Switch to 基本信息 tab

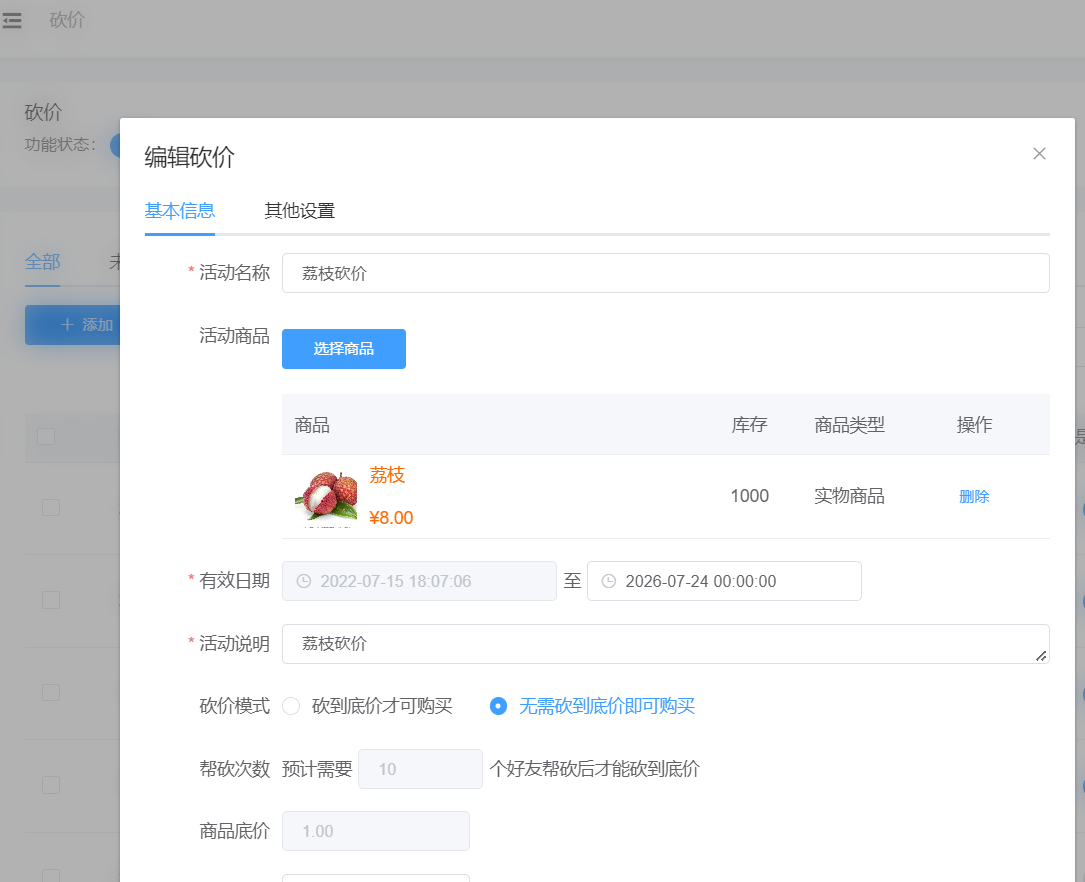180,211
